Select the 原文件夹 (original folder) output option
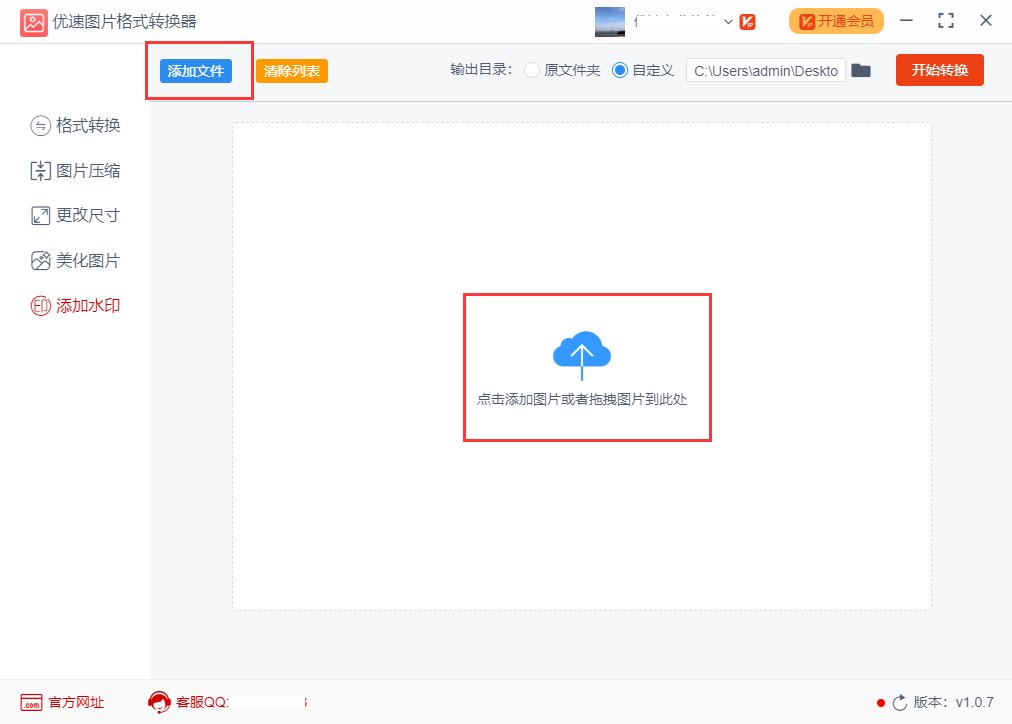1012x724 pixels. click(x=531, y=70)
